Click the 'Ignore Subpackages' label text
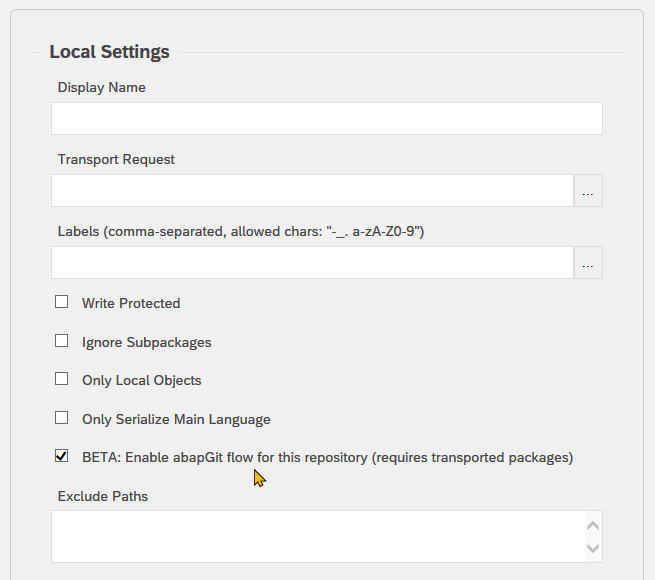Viewport: 655px width, 580px height. click(147, 343)
